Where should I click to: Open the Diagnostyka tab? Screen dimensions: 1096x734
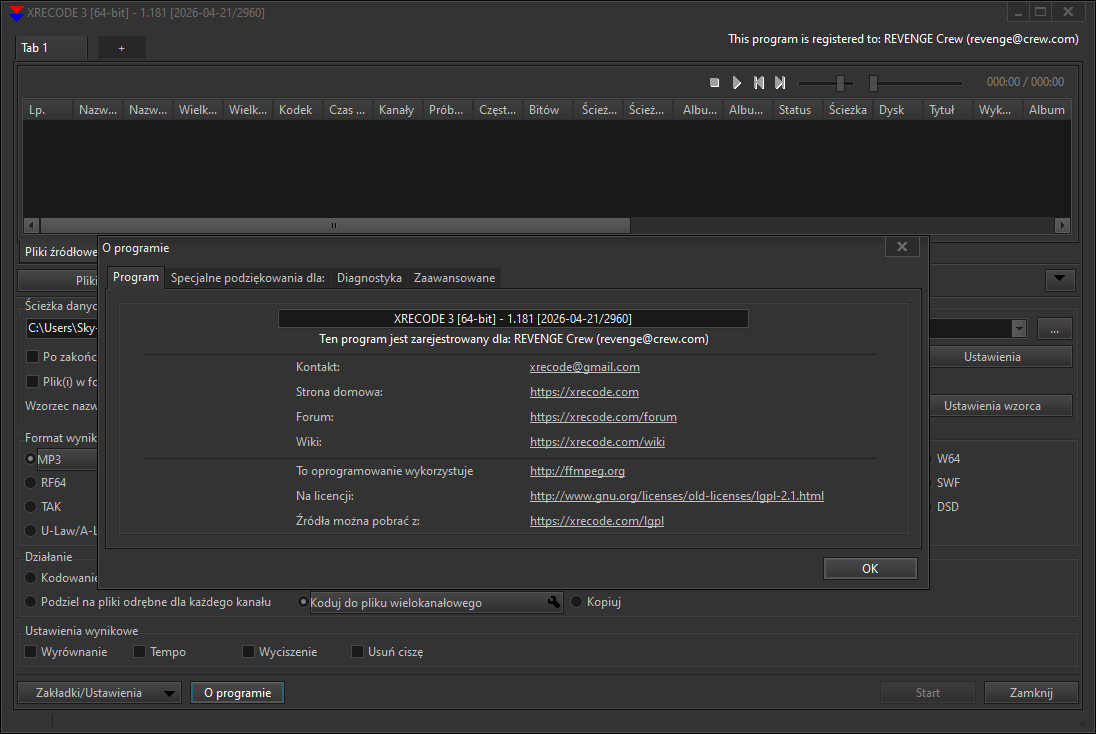coord(369,278)
